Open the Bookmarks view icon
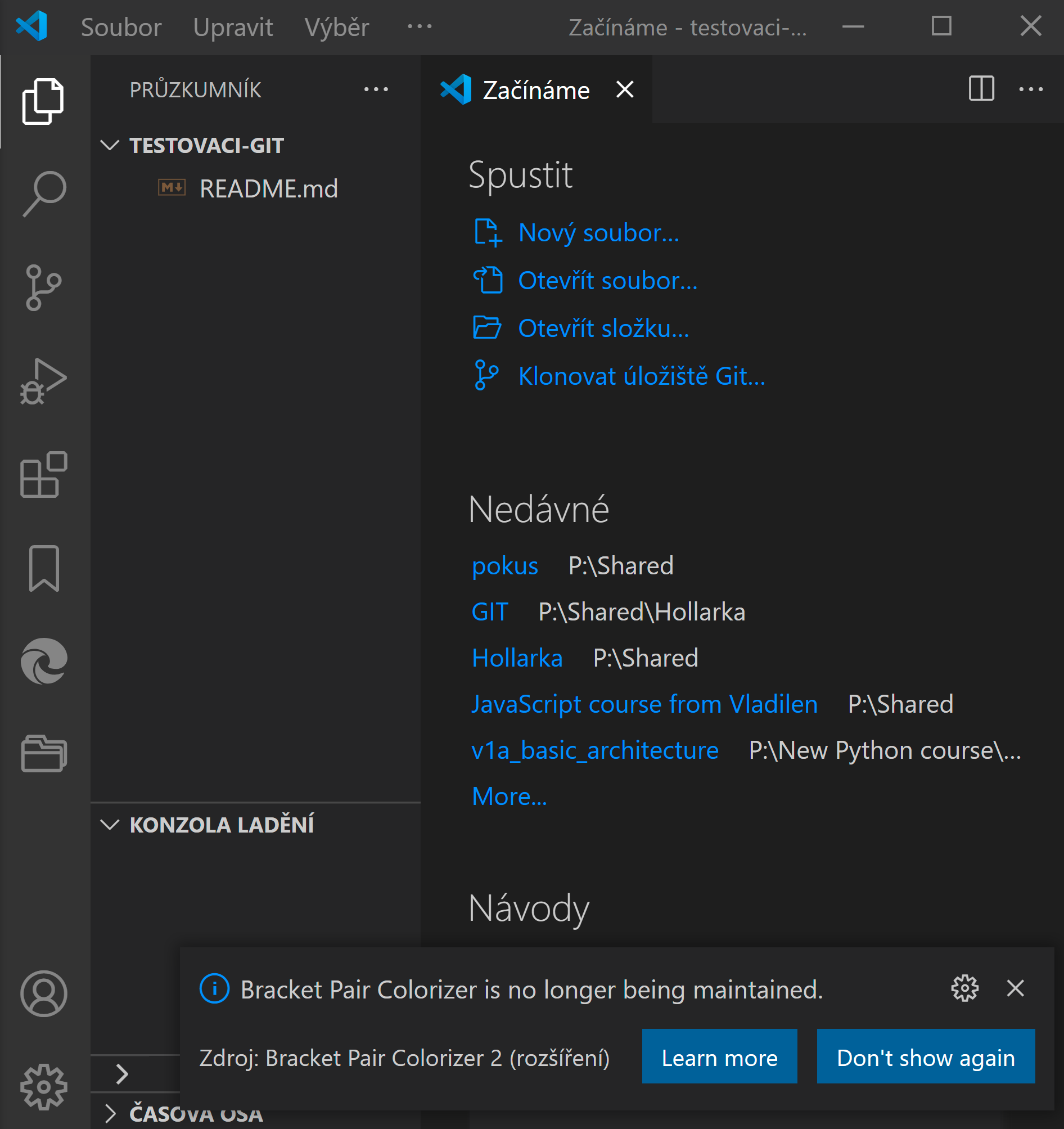 click(x=44, y=569)
